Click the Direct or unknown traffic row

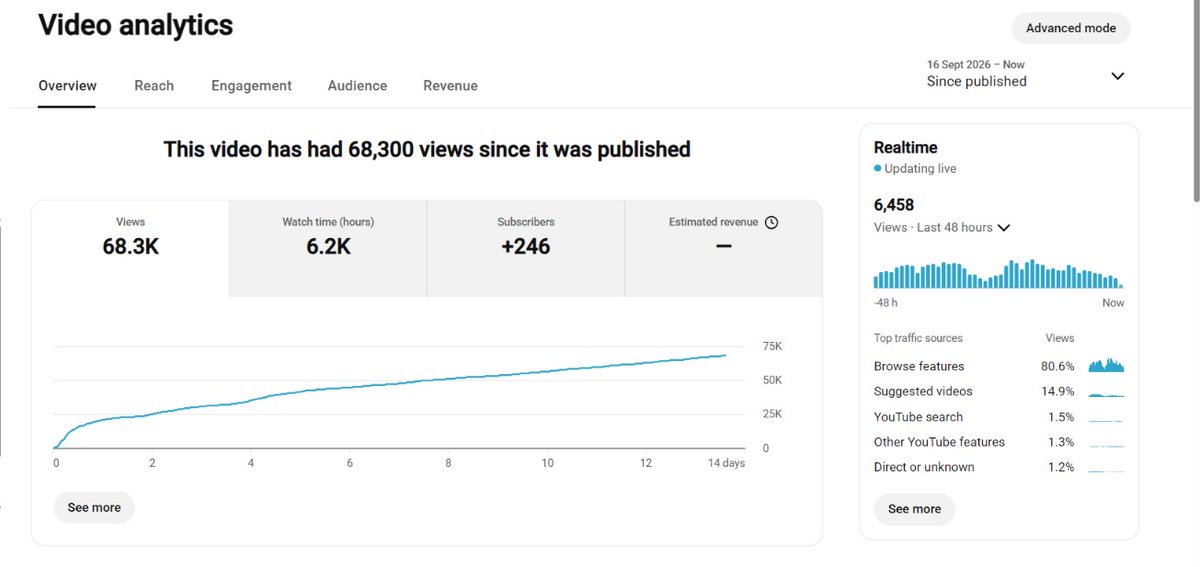point(999,467)
